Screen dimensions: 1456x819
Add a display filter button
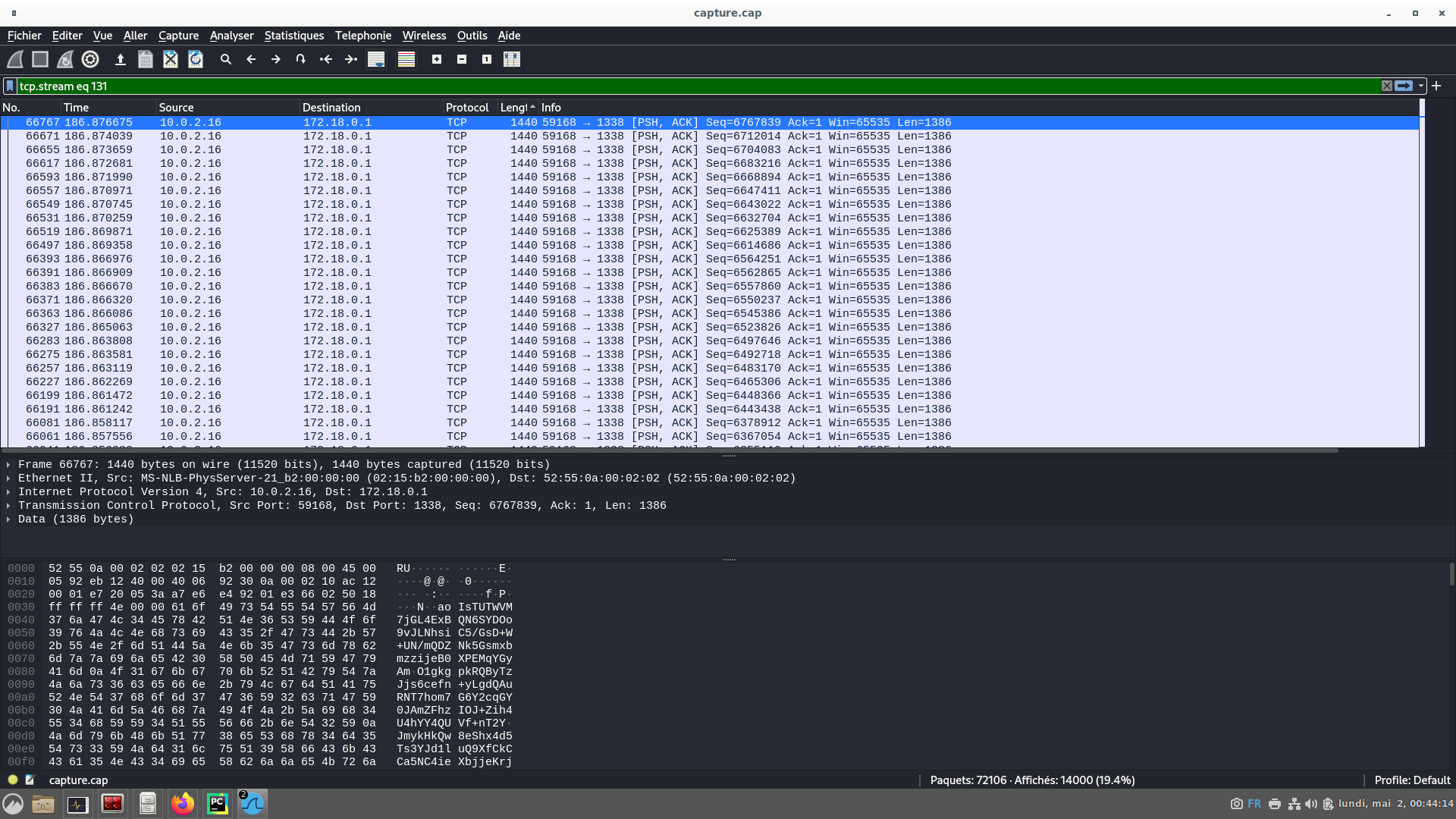click(1436, 86)
